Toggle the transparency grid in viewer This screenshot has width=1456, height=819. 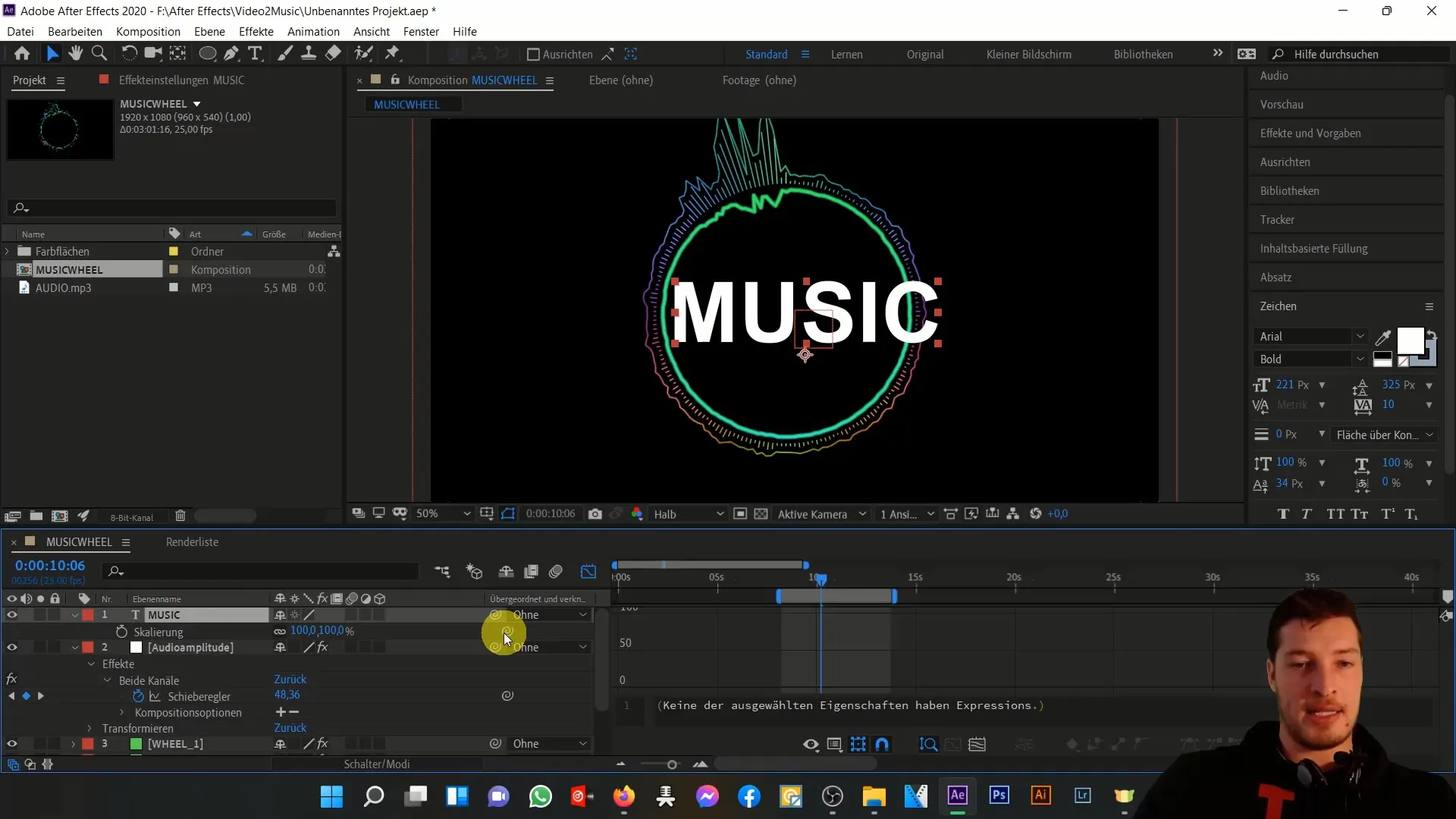pos(761,514)
